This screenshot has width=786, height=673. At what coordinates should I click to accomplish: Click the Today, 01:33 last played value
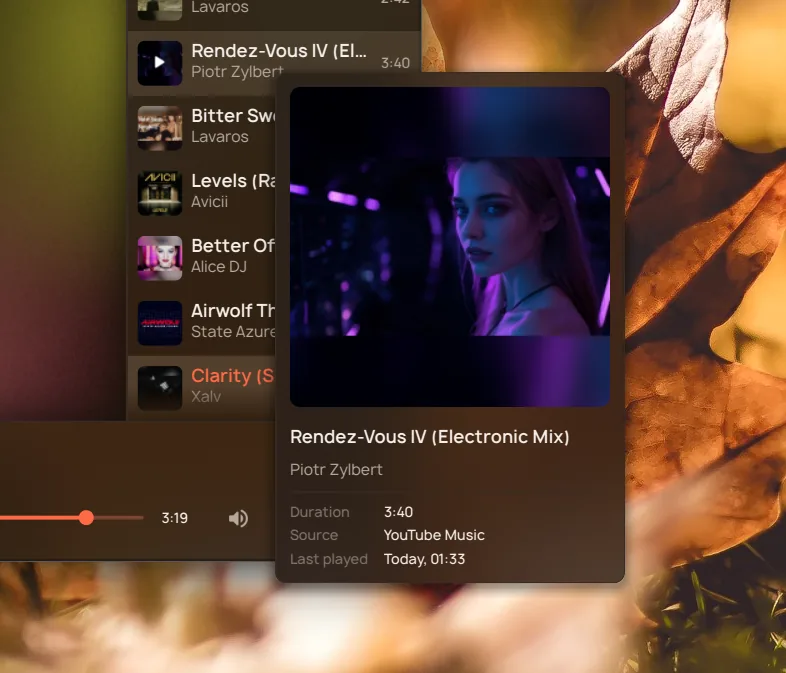point(425,559)
